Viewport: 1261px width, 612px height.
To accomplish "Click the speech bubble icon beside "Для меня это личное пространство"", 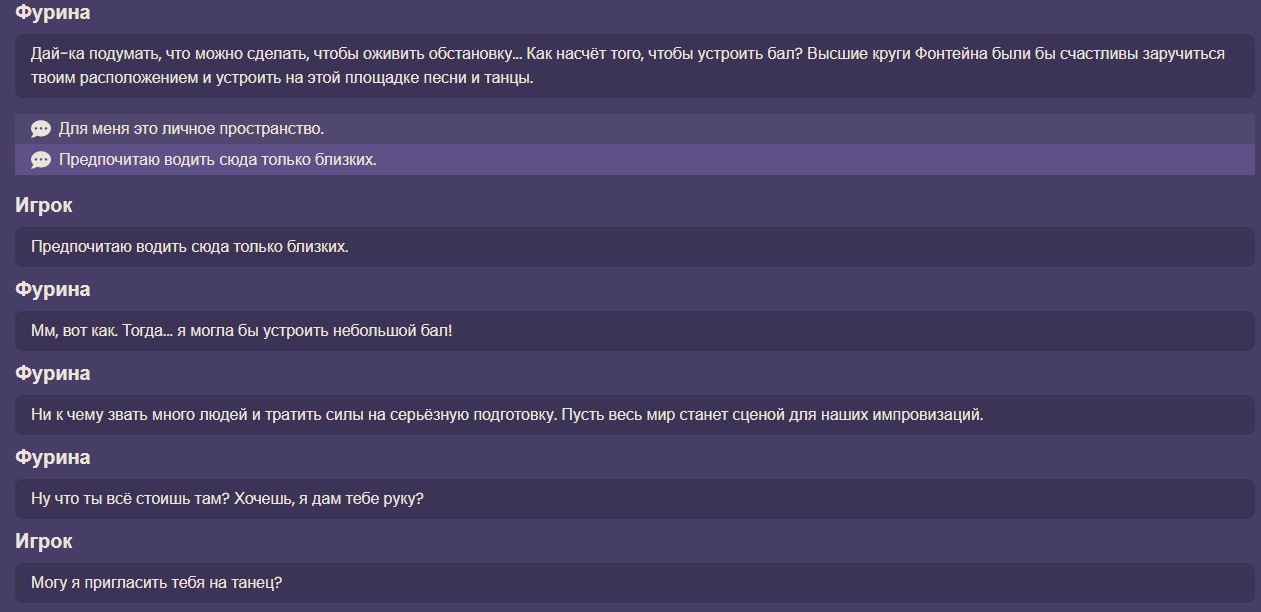I will click(41, 129).
